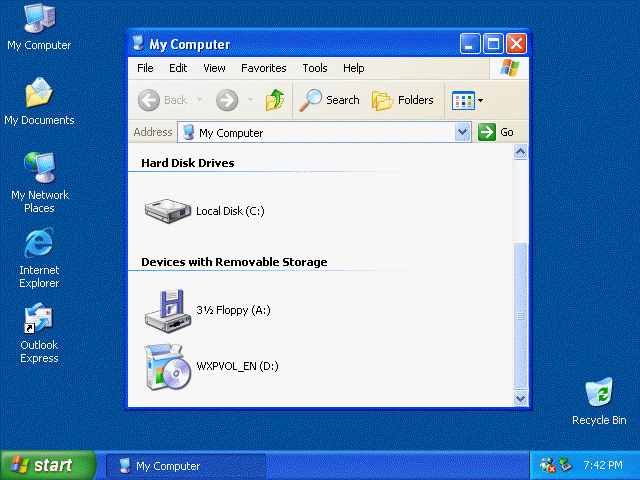Open the Edit menu
This screenshot has height=480, width=640.
pos(178,68)
